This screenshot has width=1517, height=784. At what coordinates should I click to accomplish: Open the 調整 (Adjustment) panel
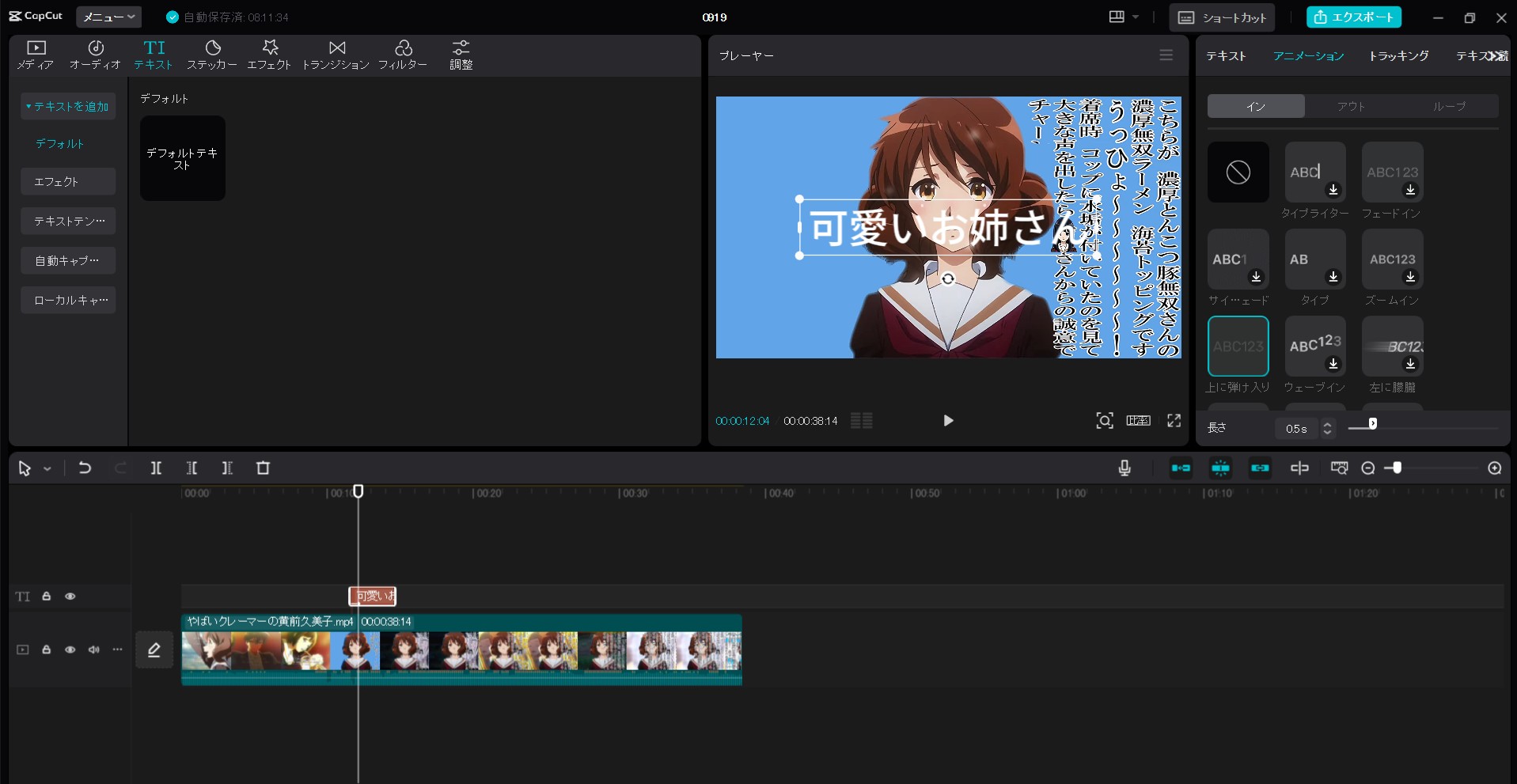coord(461,55)
